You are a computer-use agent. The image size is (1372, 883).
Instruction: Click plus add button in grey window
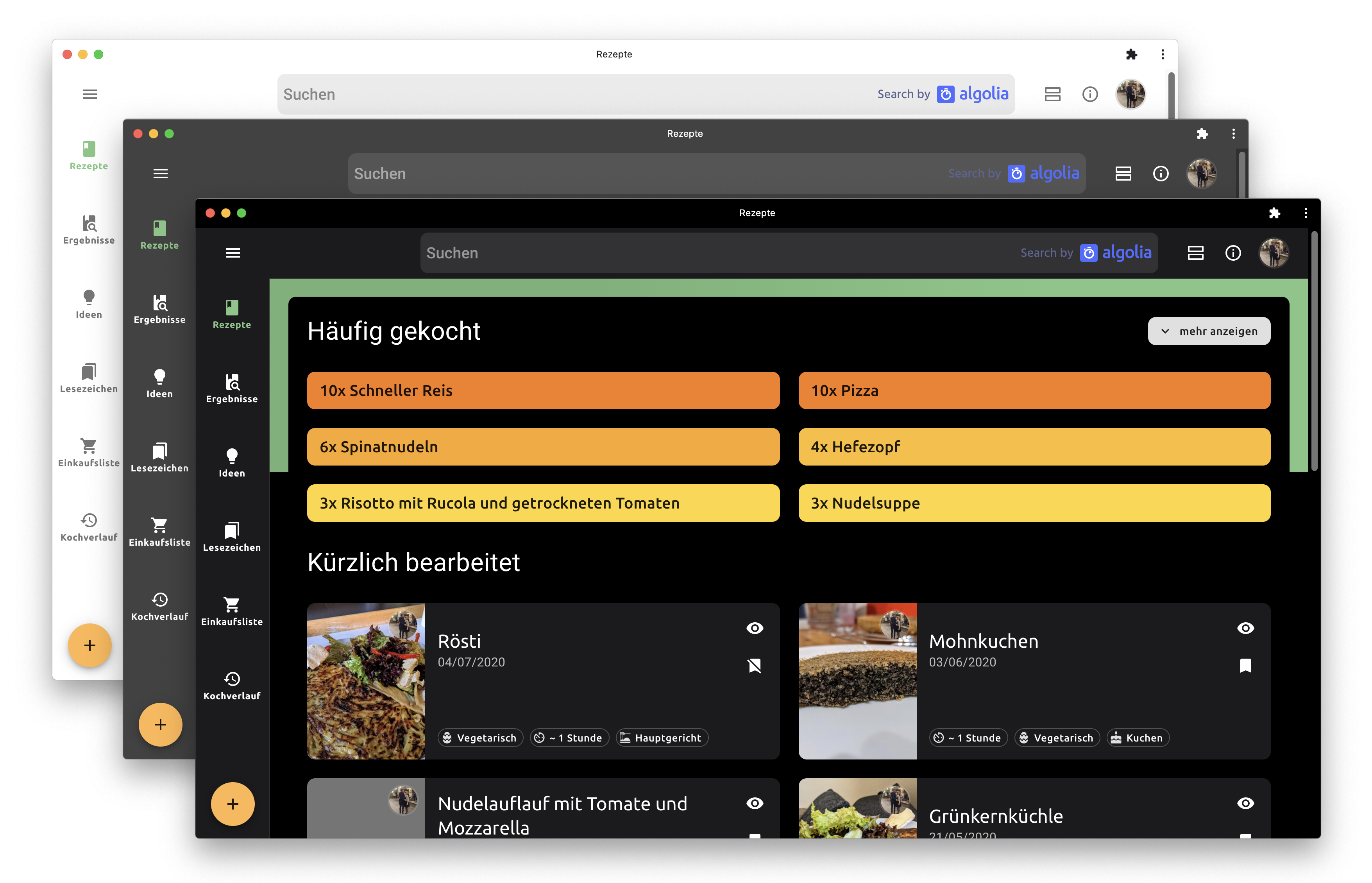[161, 725]
